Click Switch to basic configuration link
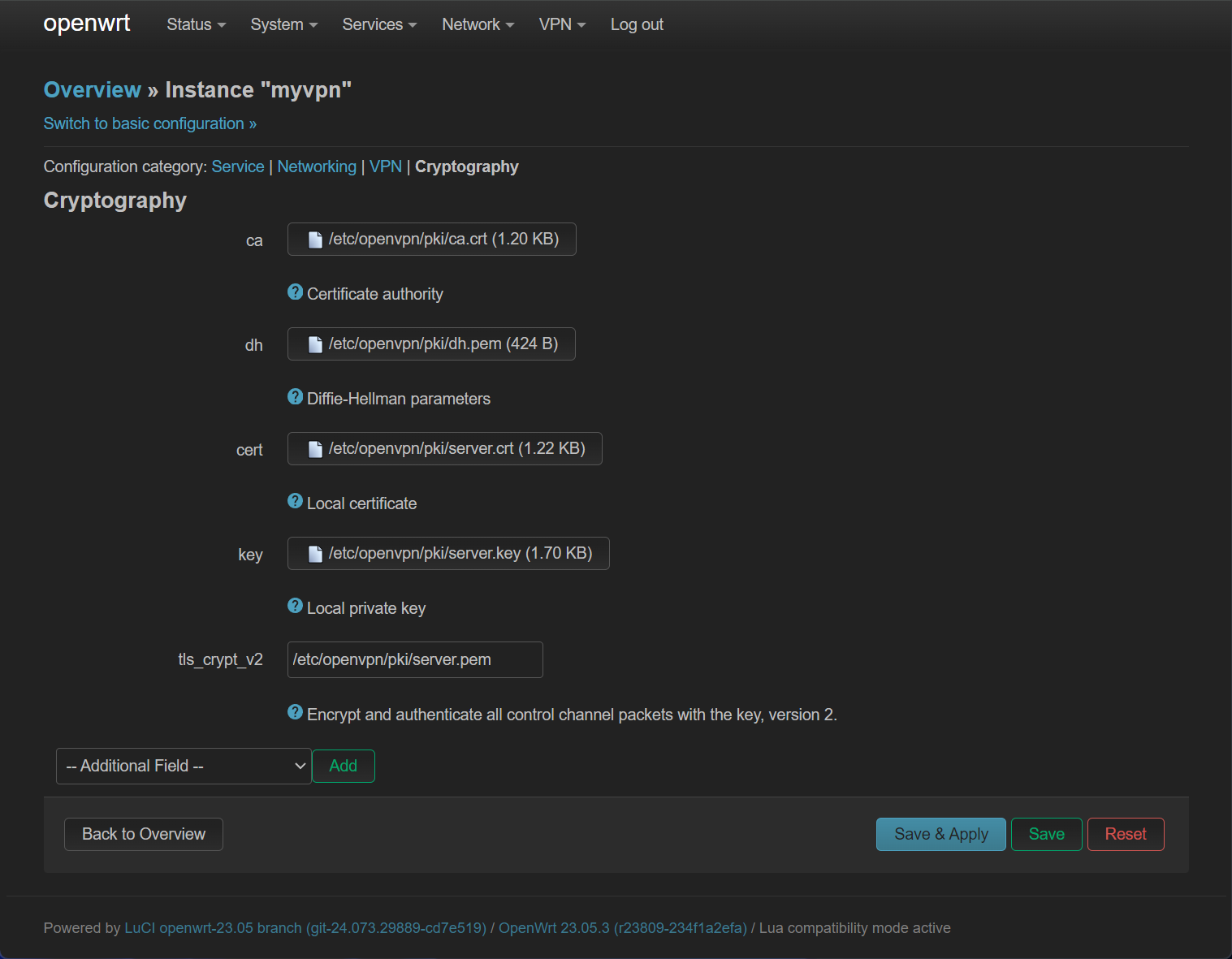Screen dimensions: 1232x959 pyautogui.click(x=150, y=123)
